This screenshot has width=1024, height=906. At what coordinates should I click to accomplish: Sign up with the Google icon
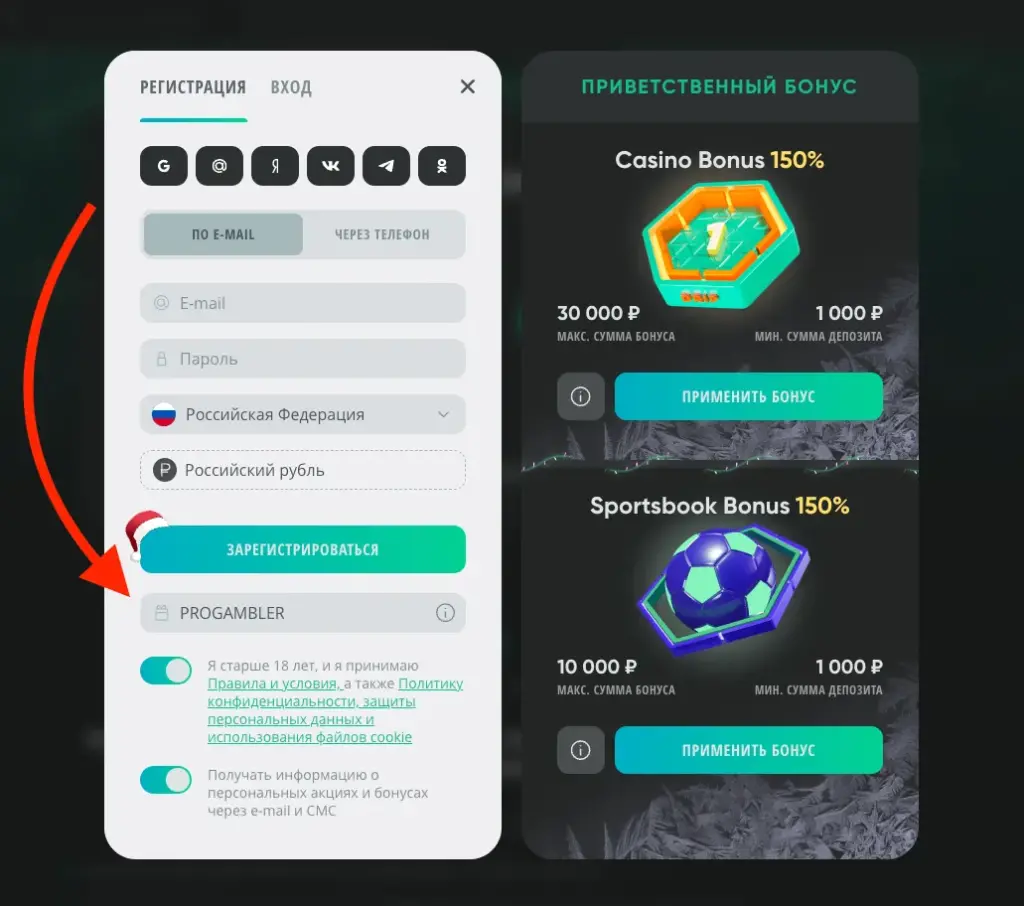click(163, 166)
